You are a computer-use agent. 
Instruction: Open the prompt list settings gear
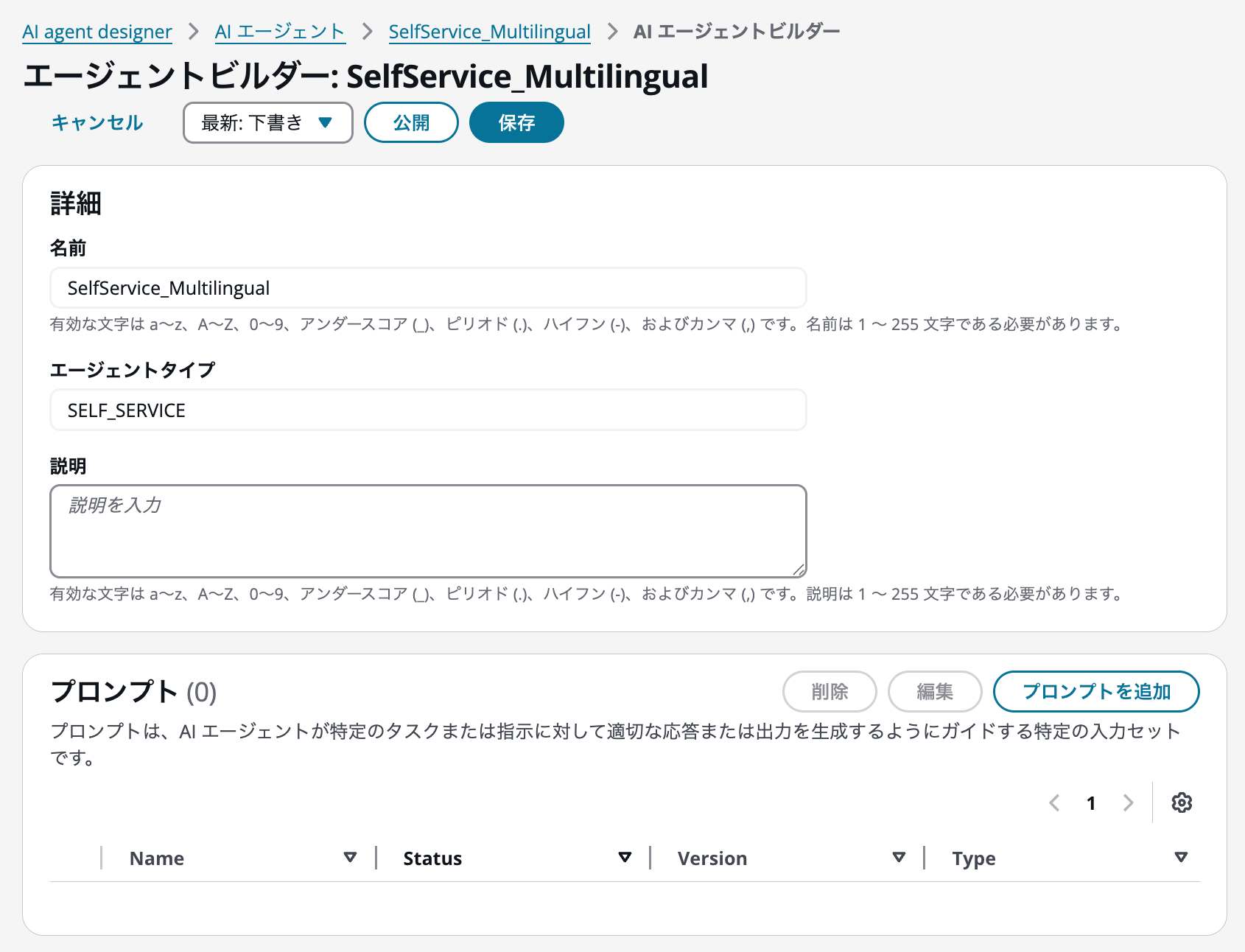pos(1182,802)
